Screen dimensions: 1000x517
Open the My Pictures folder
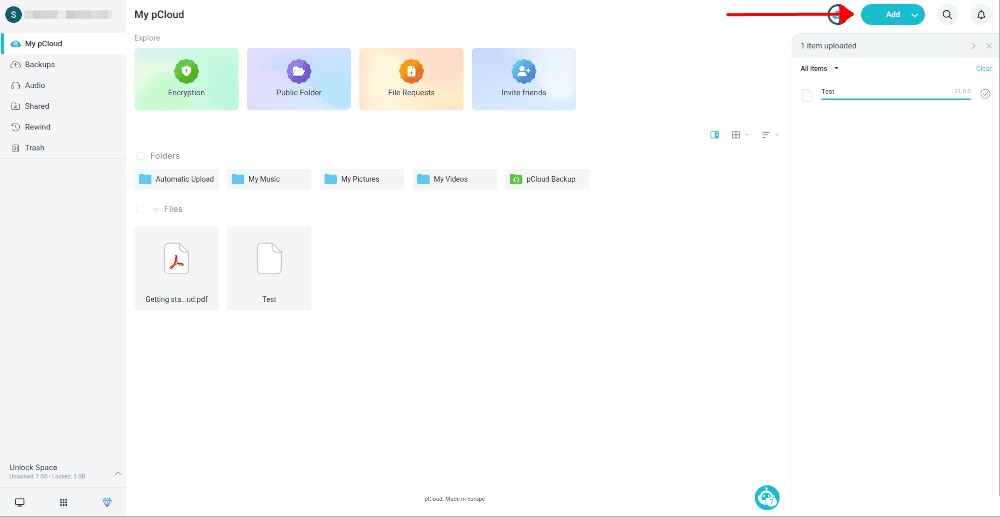[362, 179]
